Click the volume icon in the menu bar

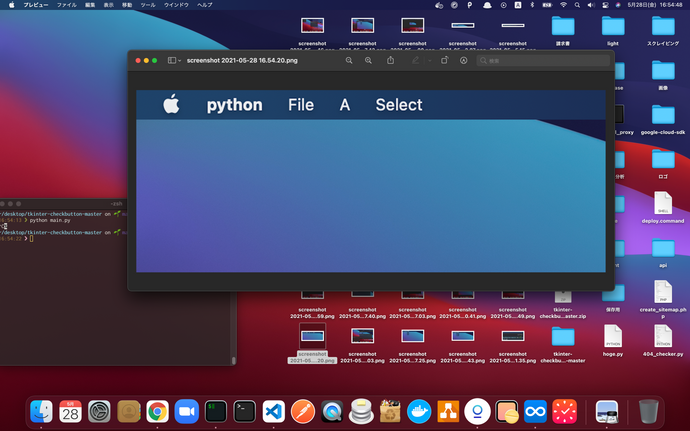[591, 5]
